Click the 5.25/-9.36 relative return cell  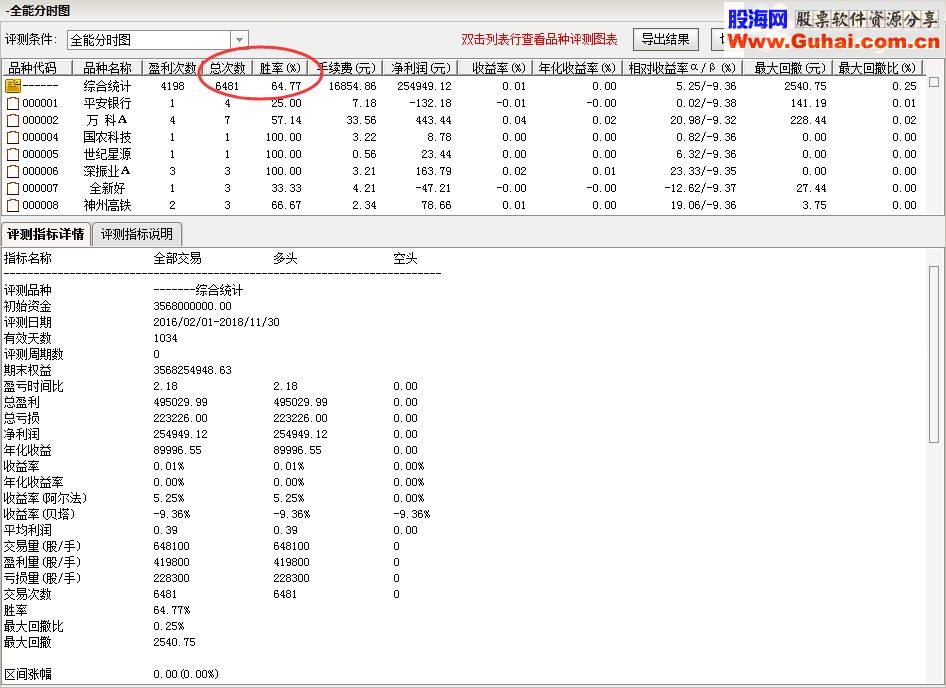706,86
